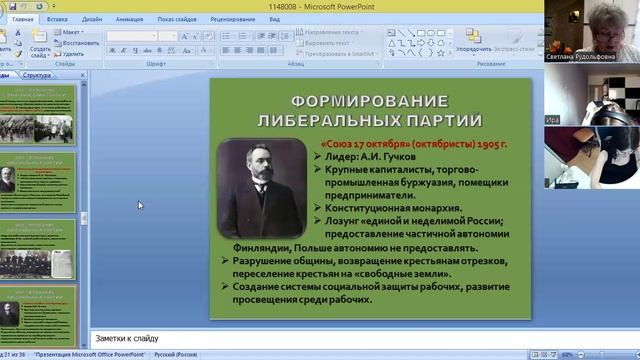Open the font size combo box
Screen dimensions: 640x360
coord(167,36)
